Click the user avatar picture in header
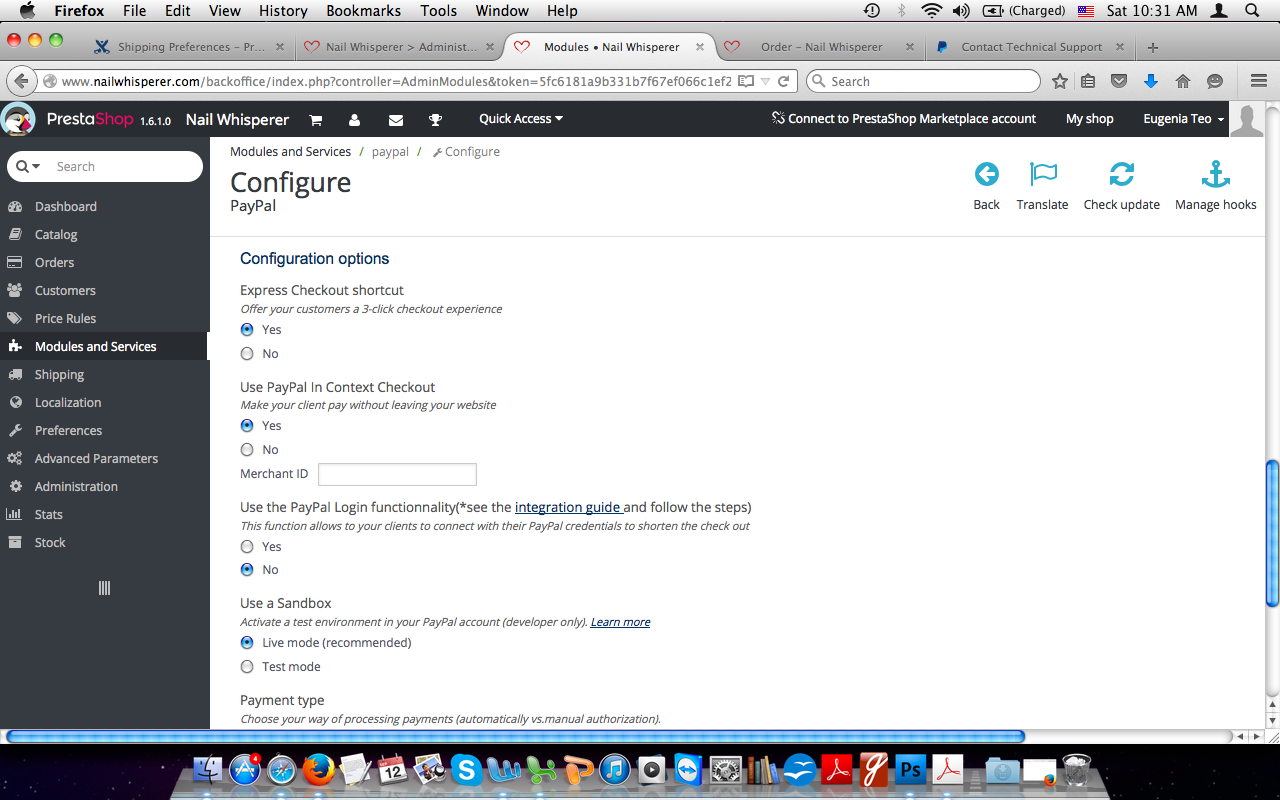This screenshot has height=800, width=1280. (1246, 119)
